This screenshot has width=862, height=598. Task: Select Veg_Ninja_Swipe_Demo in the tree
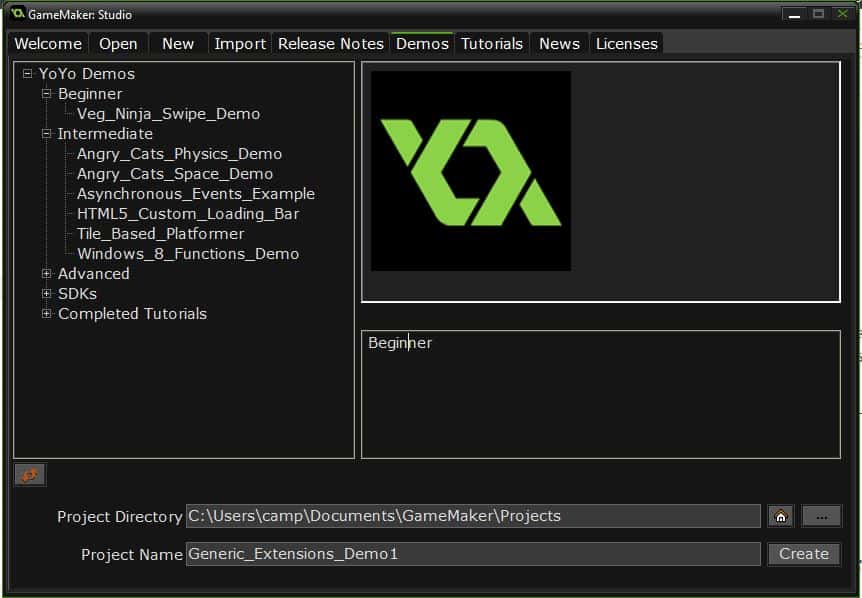(x=168, y=114)
